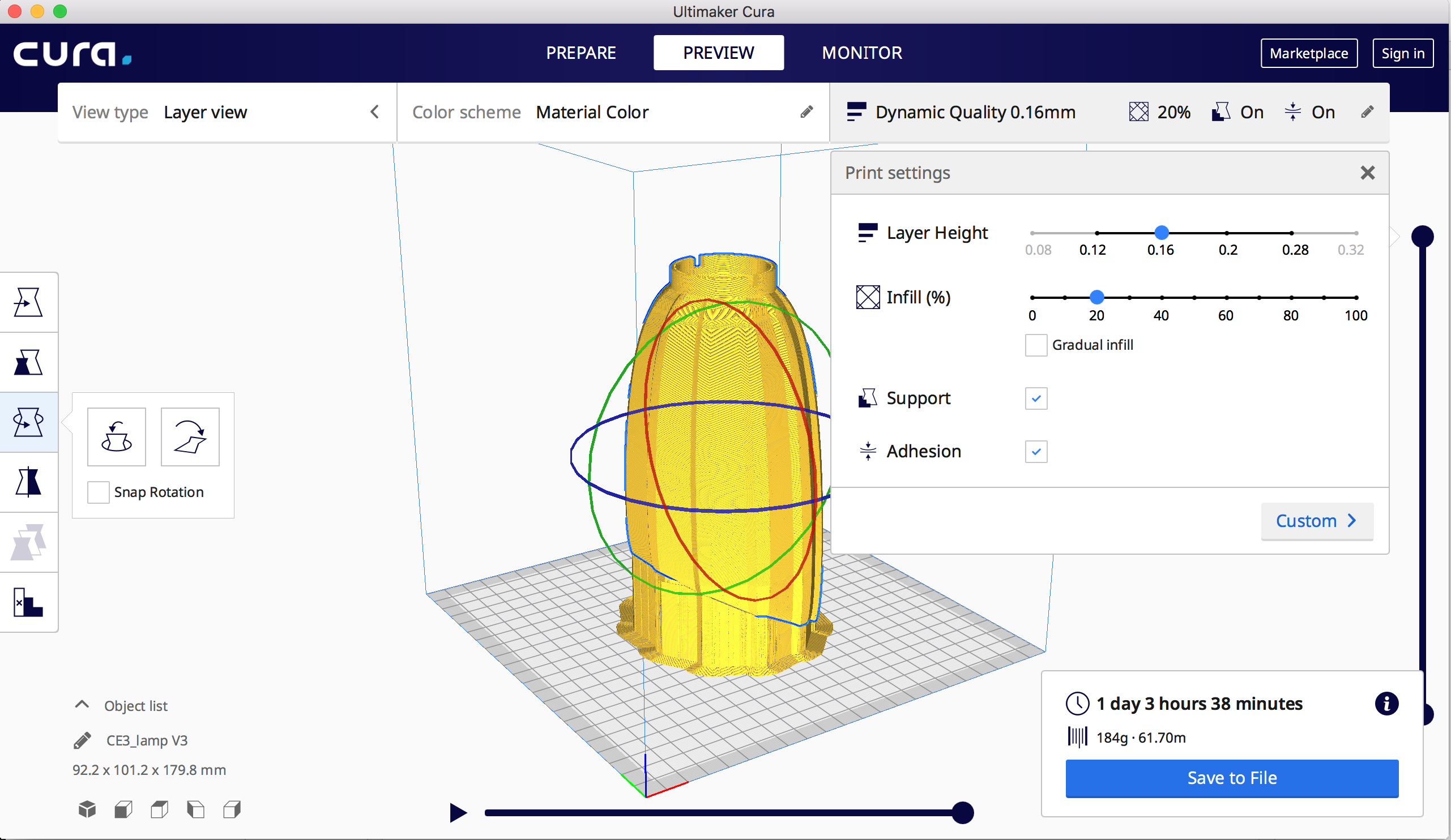Switch to the MONITOR stage

pos(862,53)
